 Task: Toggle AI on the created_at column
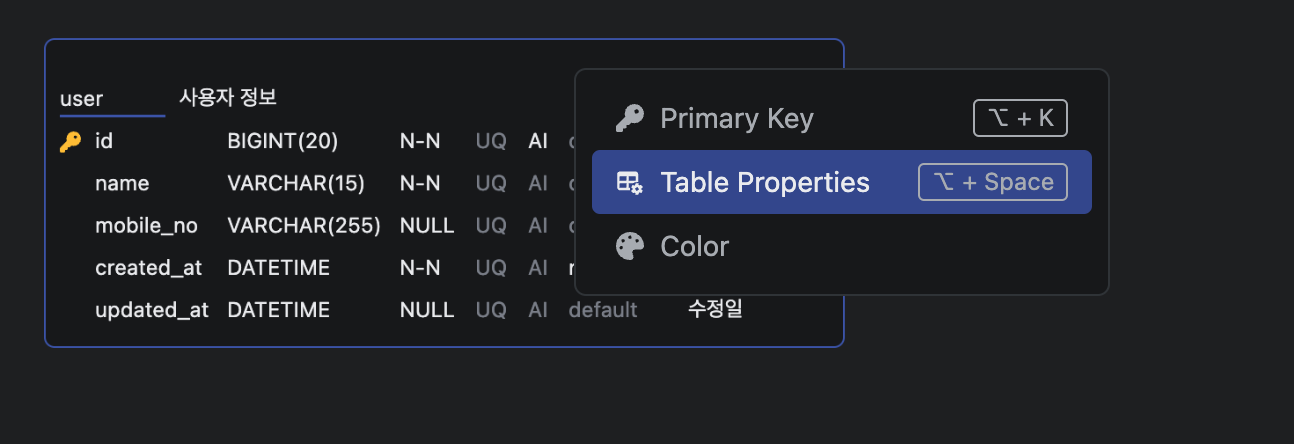(538, 268)
